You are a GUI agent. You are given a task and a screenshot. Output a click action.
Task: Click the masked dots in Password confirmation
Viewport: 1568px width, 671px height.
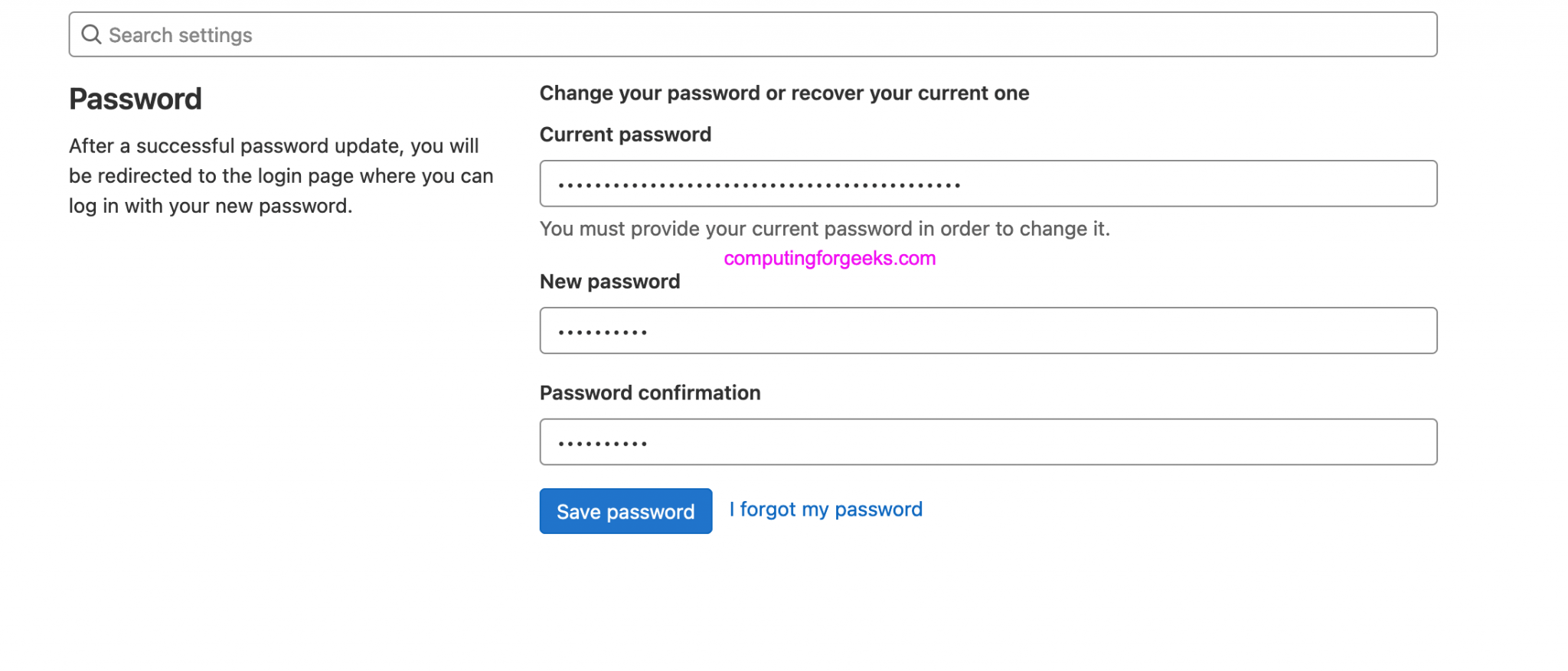coord(603,443)
